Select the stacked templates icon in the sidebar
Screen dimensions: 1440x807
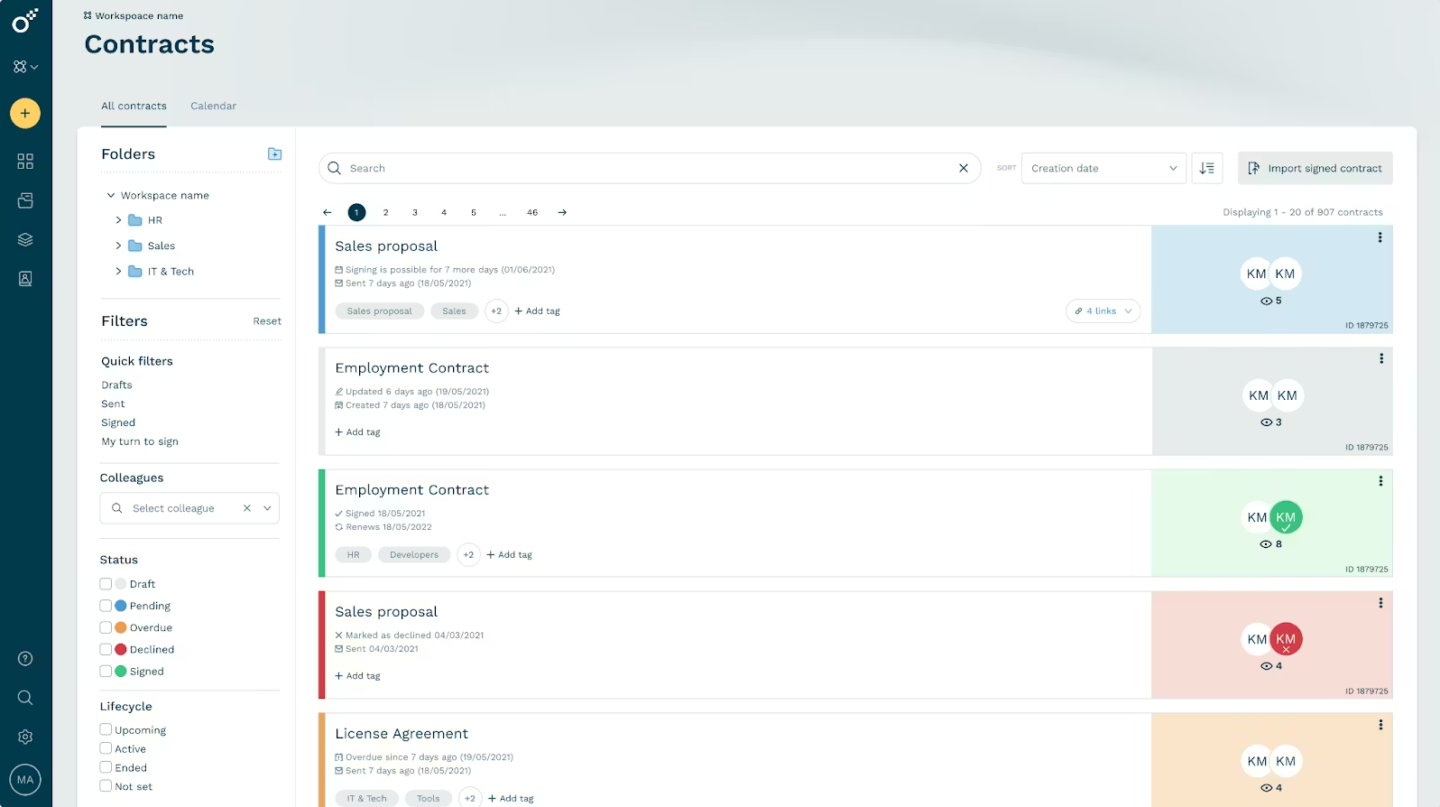(24, 239)
